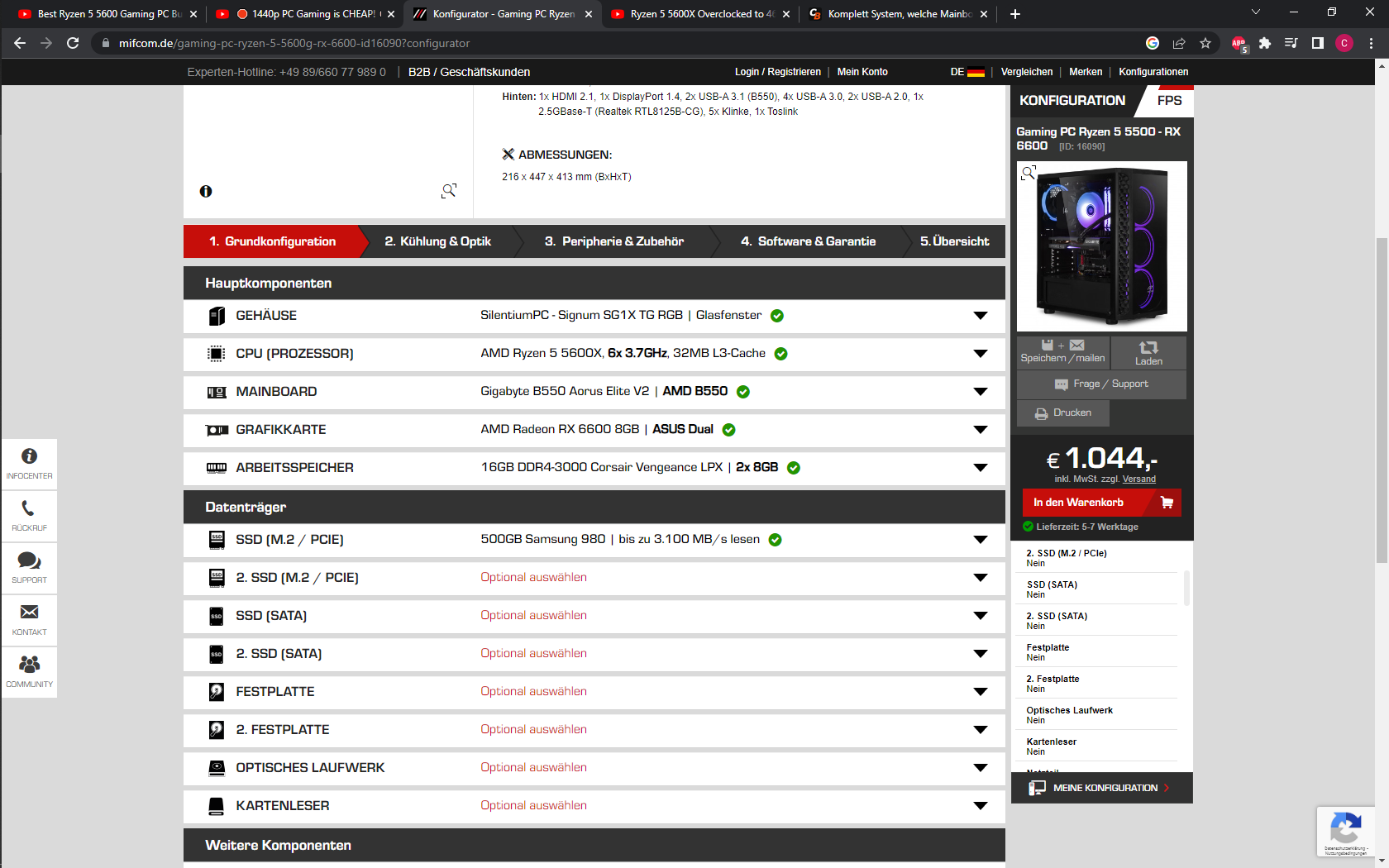Viewport: 1389px width, 868px height.
Task: Select the Mein Konto link
Action: coord(862,72)
